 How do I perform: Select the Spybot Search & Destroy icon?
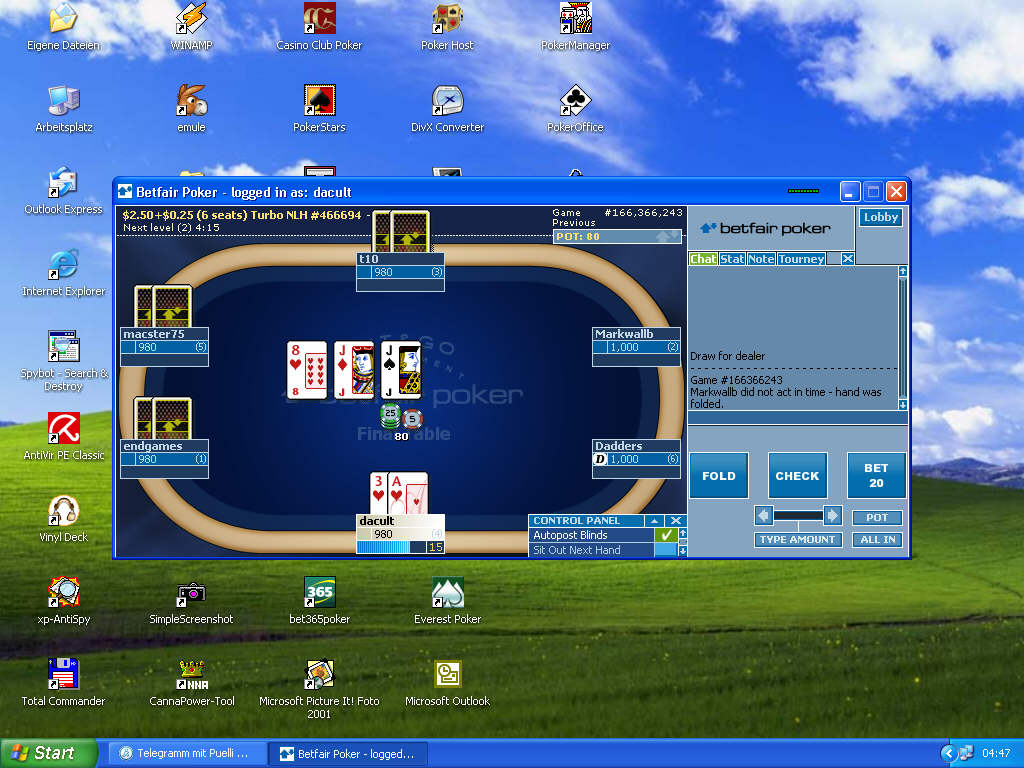click(x=63, y=346)
